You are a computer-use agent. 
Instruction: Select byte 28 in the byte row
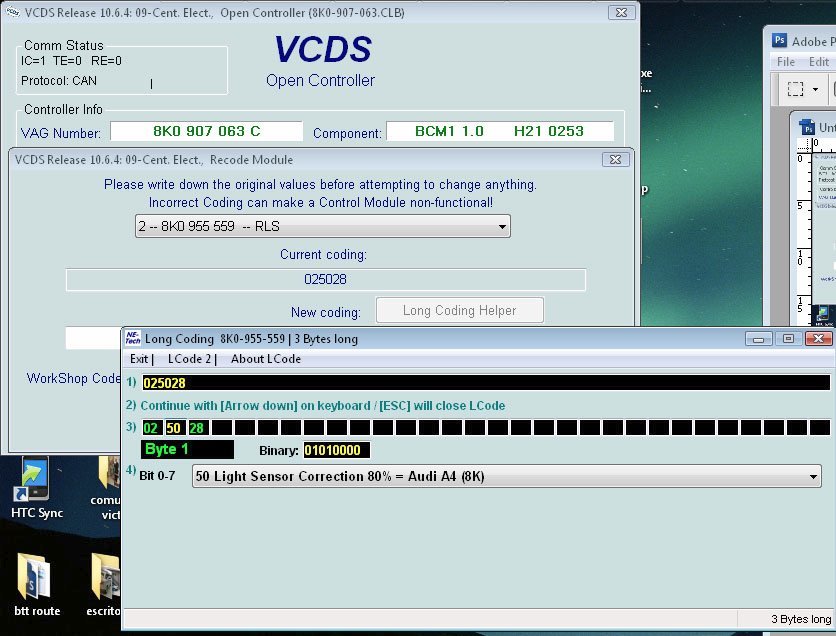(197, 428)
